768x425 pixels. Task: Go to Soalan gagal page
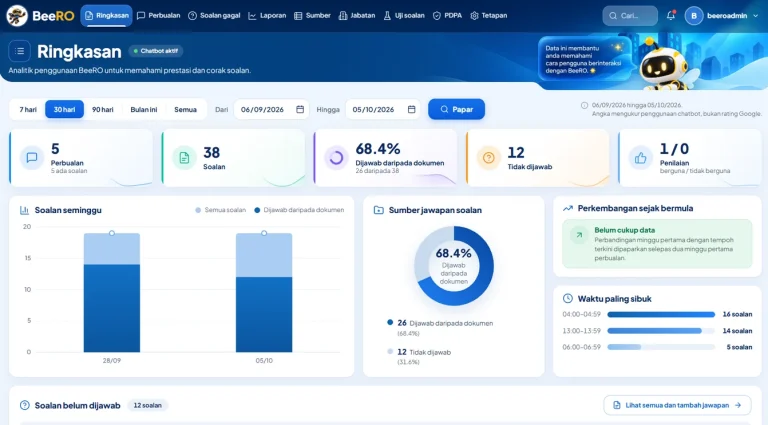(214, 16)
